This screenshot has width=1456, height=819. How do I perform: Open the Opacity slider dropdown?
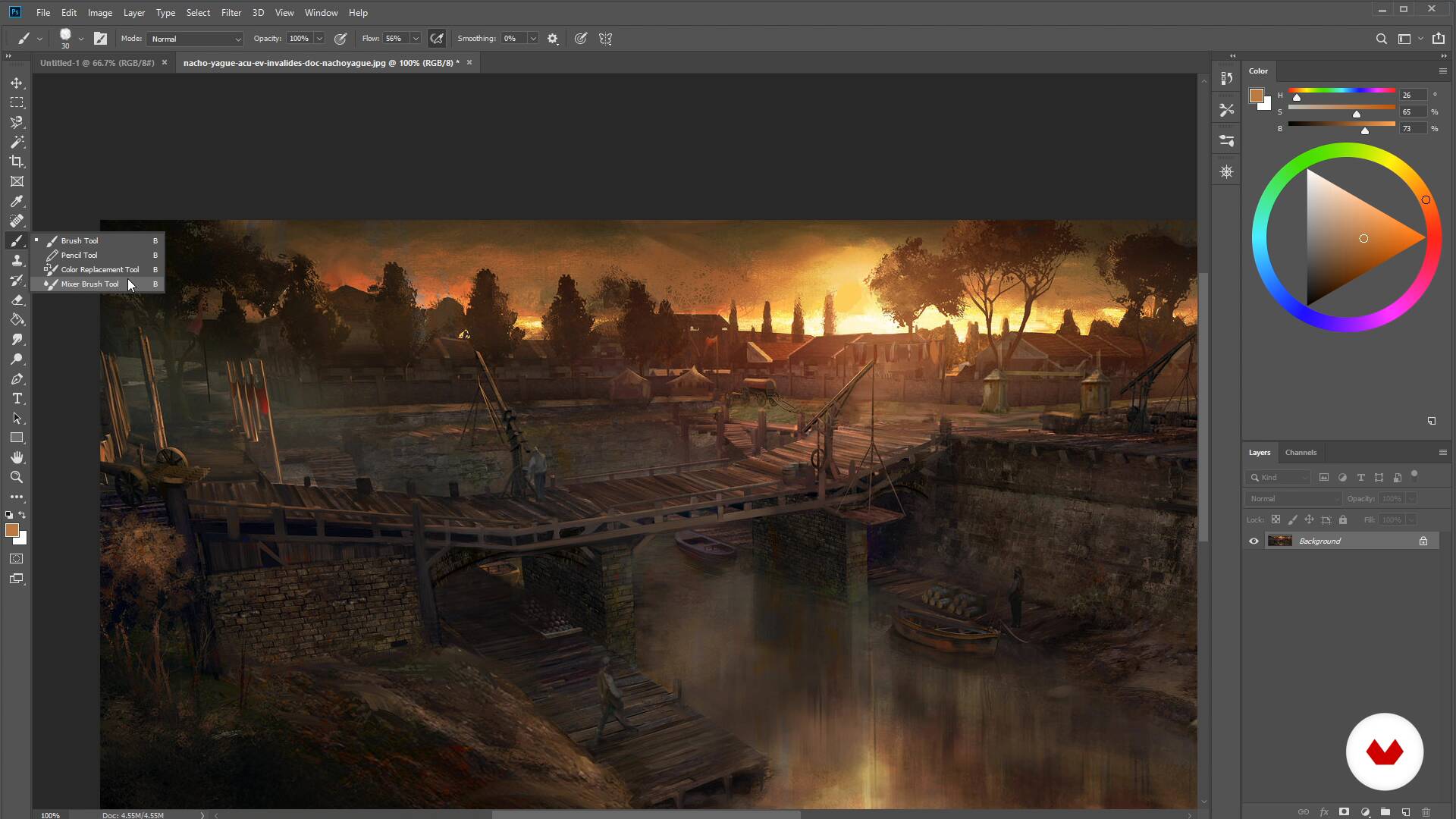(x=319, y=39)
